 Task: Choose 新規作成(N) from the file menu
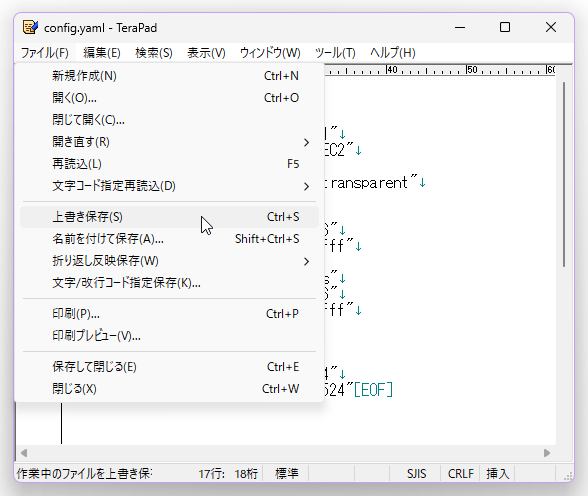[x=170, y=76]
